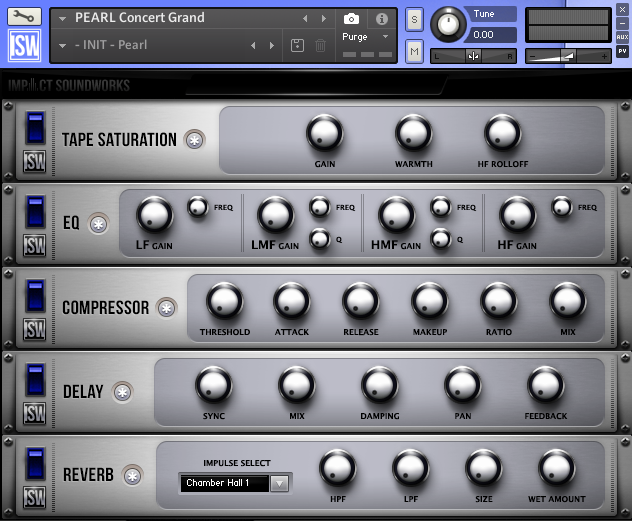
Task: Save the preset with the floppy disk icon
Action: pos(297,45)
